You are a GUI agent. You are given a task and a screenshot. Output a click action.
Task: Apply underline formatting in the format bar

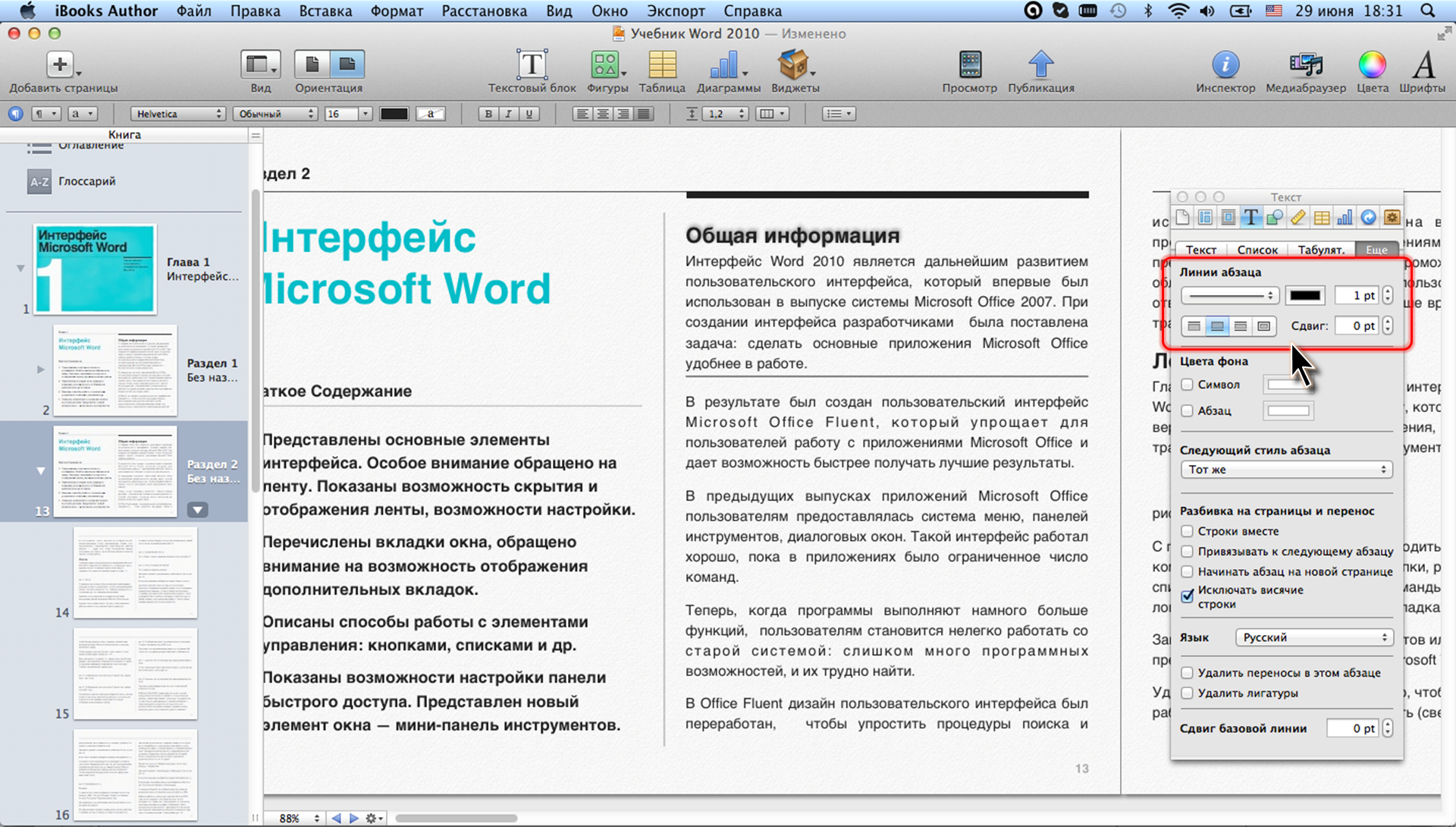coord(529,114)
